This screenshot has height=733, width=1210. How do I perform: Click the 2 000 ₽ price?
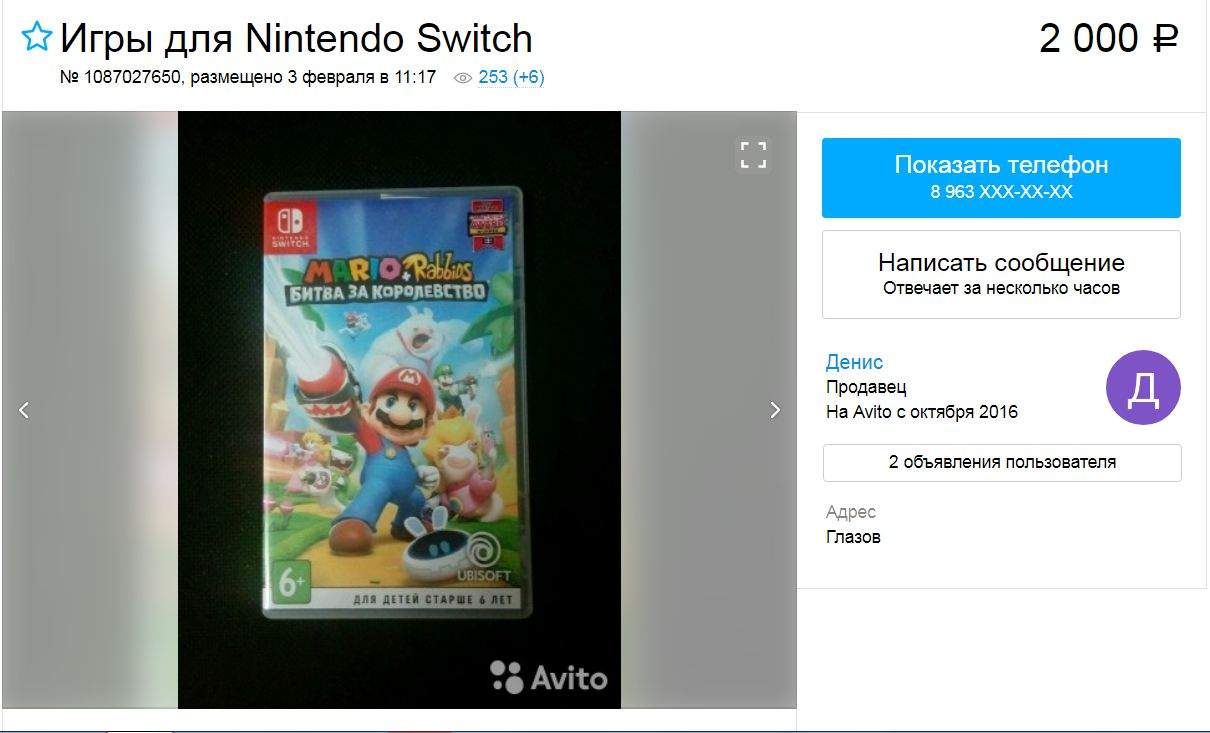pos(1109,39)
